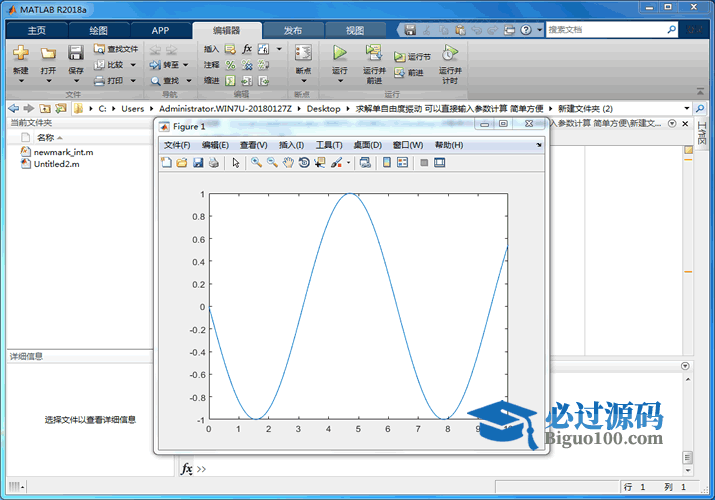Click the 比较 compare icon
This screenshot has width=715, height=500.
tap(99, 65)
